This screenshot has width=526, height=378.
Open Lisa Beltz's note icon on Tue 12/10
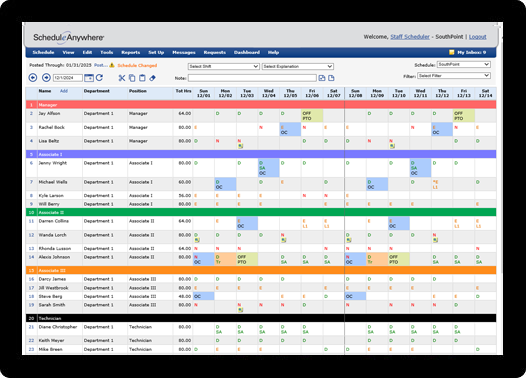pos(392,146)
